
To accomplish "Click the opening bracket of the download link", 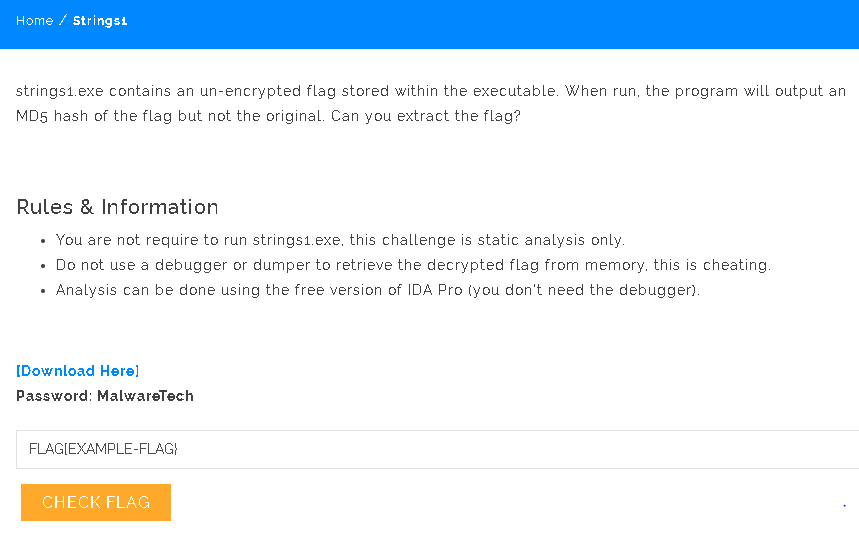I will tap(18, 371).
